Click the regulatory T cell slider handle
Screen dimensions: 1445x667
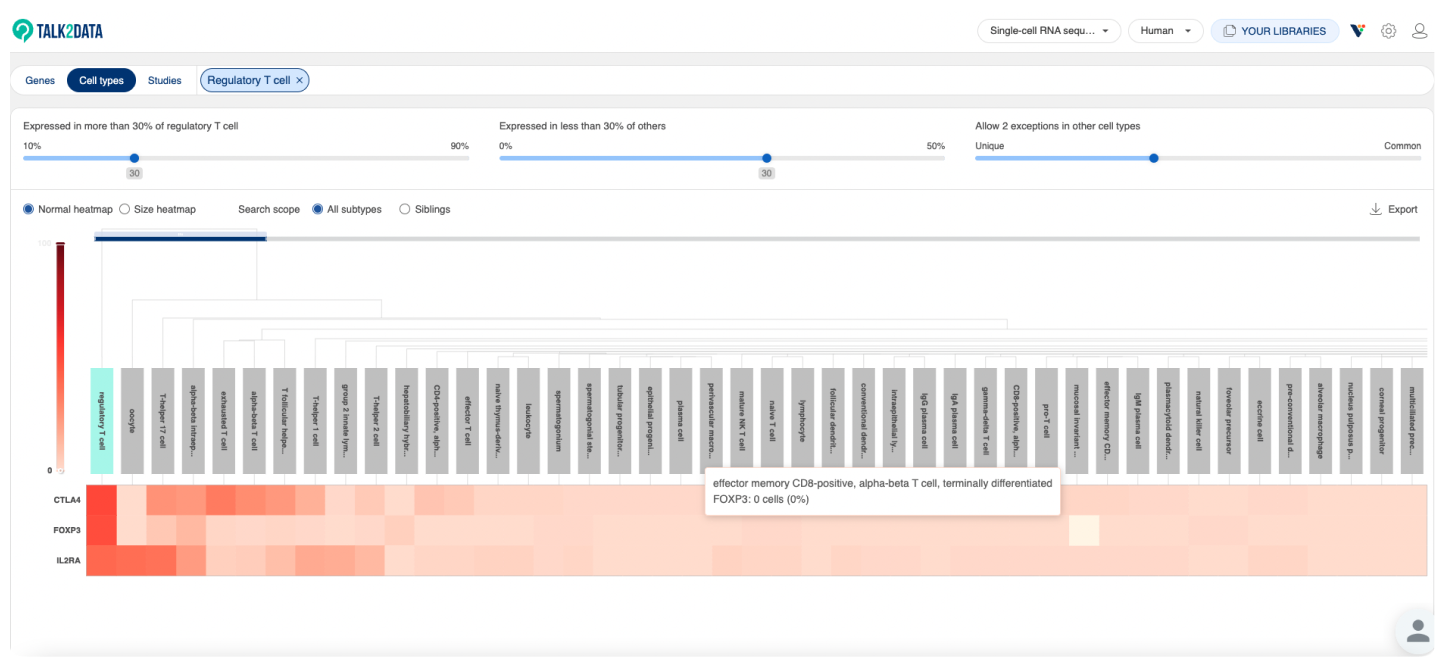click(134, 158)
